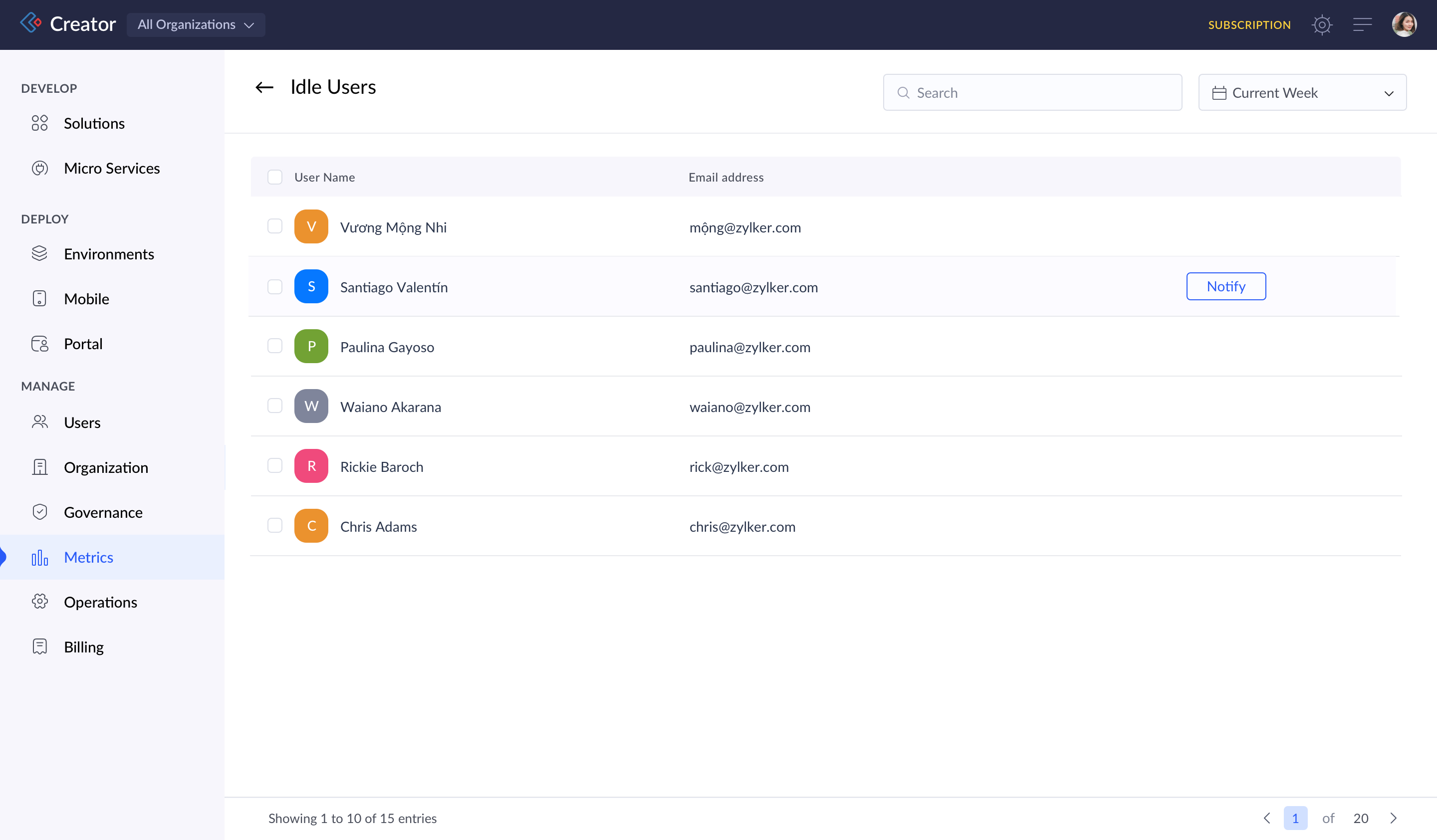Click the hamburger lines menu icon

tap(1362, 25)
